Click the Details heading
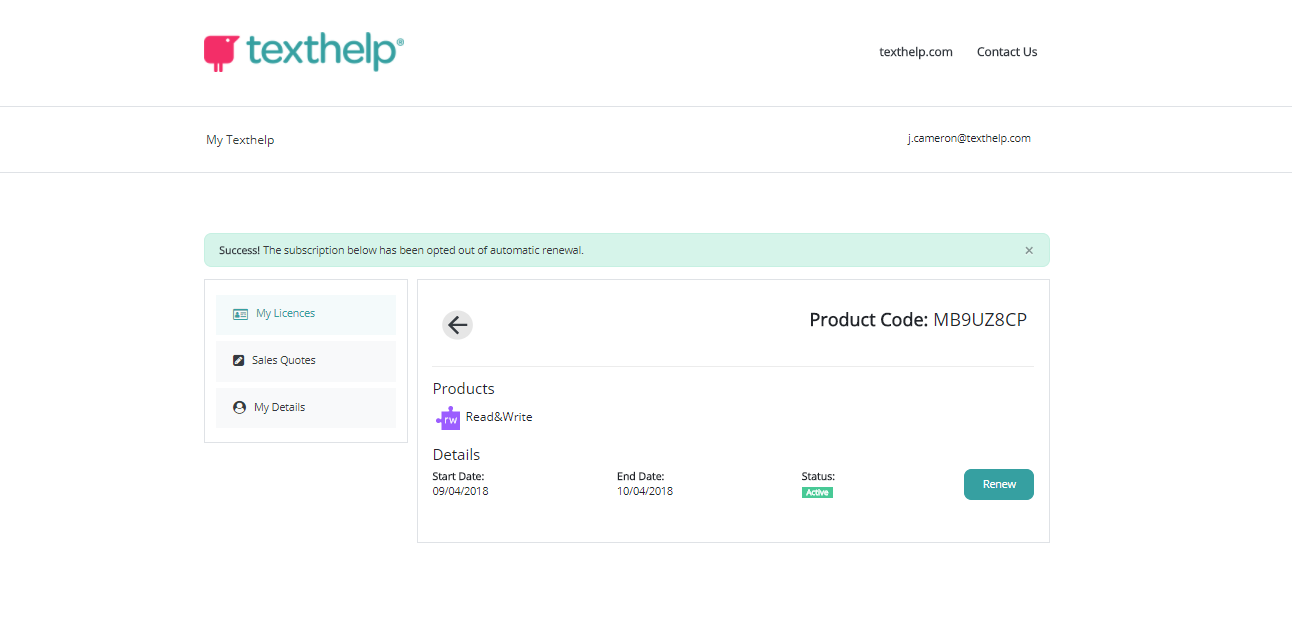1292x633 pixels. click(456, 455)
